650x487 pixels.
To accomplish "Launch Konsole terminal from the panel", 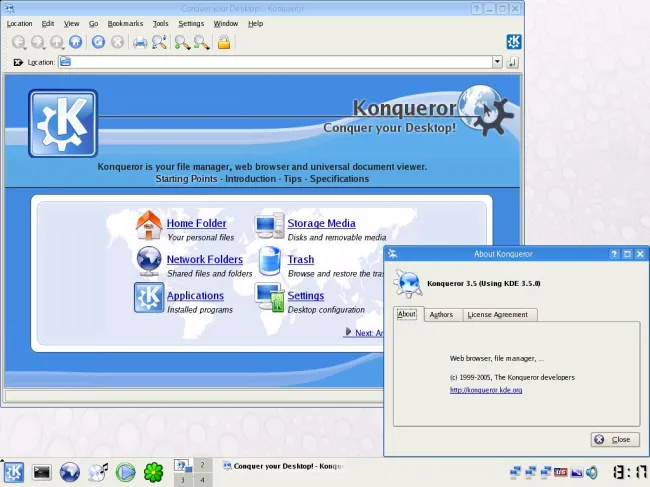I will pyautogui.click(x=42, y=472).
